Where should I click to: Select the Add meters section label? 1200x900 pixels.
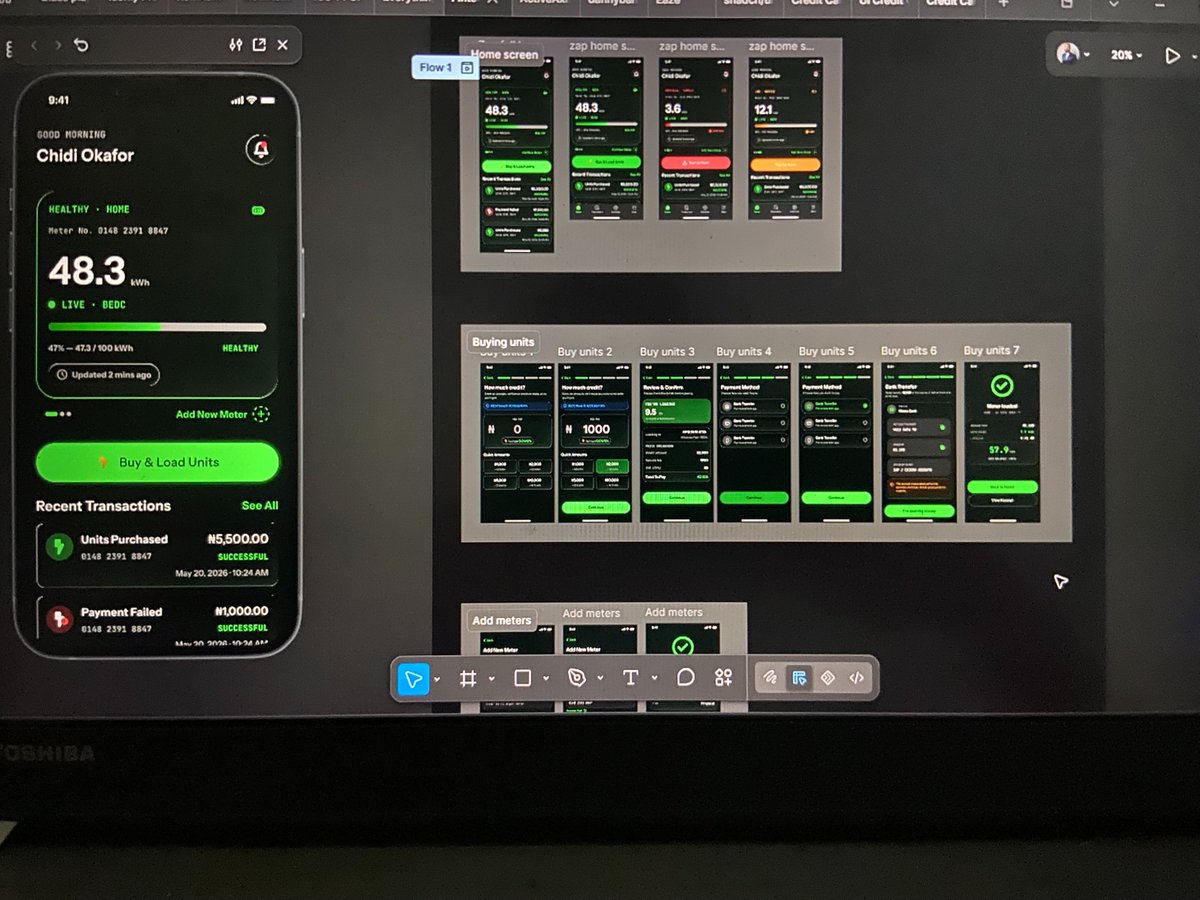(x=502, y=620)
